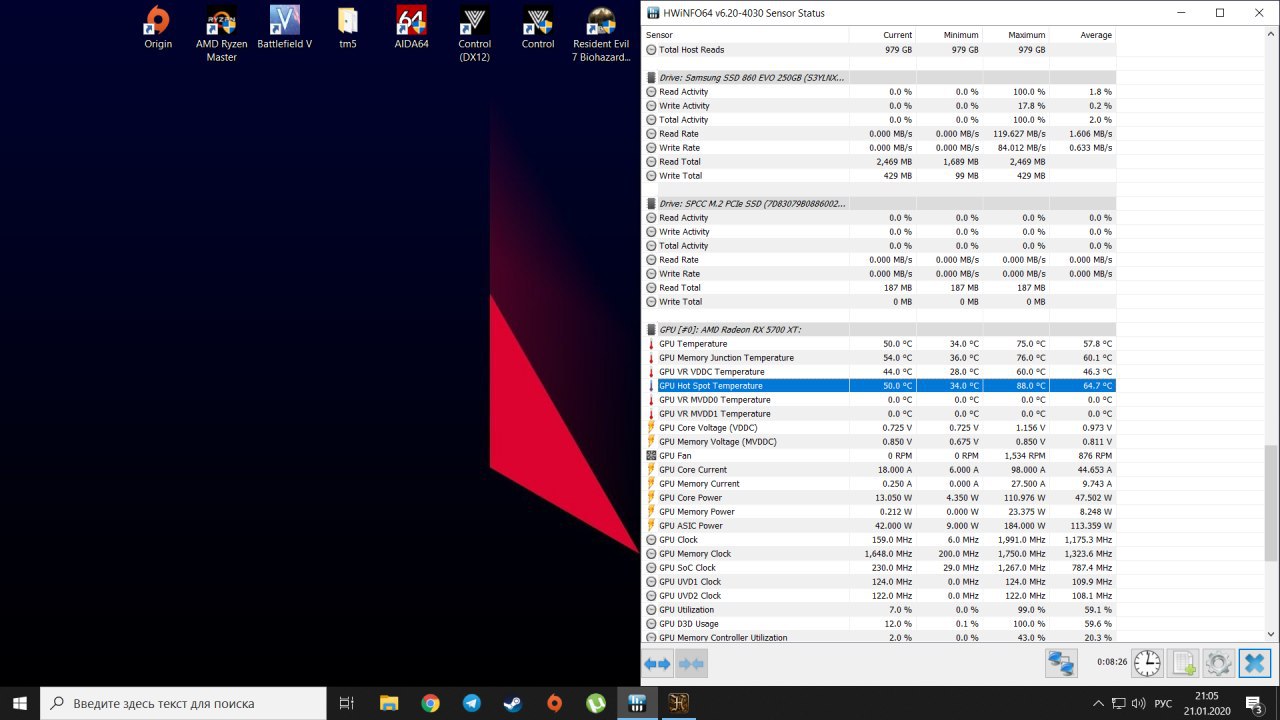Screen dimensions: 1280x720
Task: Select the Total Host Reads row
Action: pos(879,49)
